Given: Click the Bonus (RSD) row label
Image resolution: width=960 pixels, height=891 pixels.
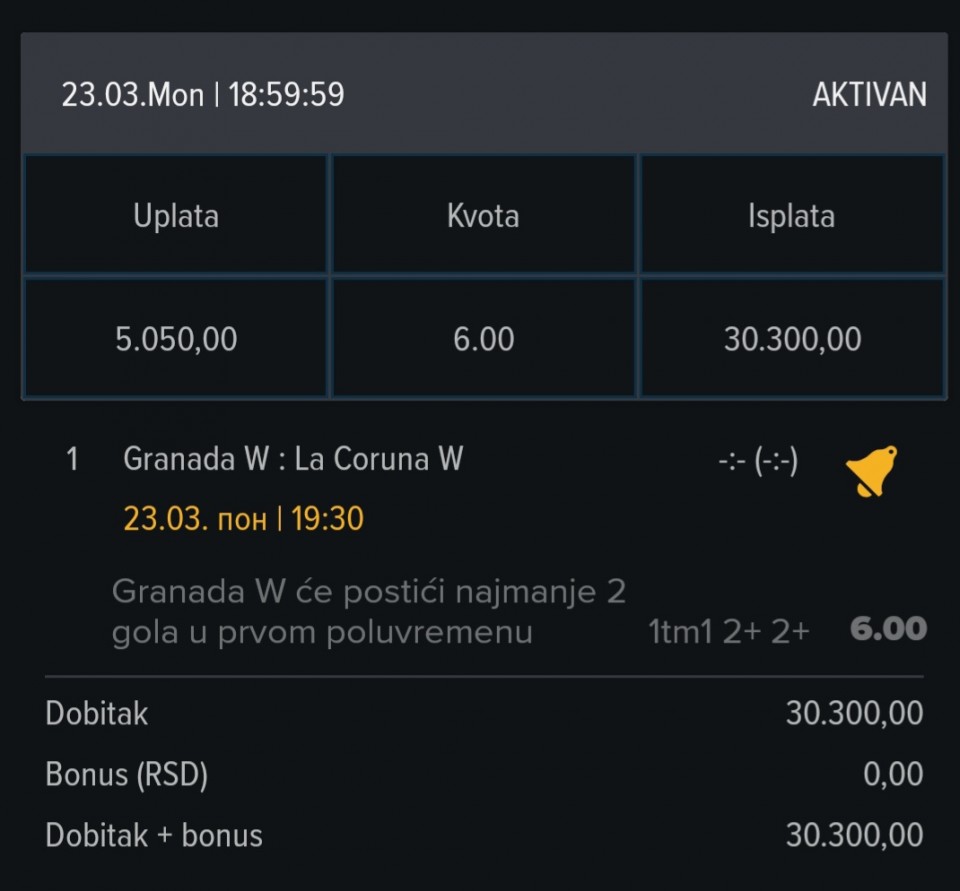Looking at the screenshot, I should click(127, 775).
